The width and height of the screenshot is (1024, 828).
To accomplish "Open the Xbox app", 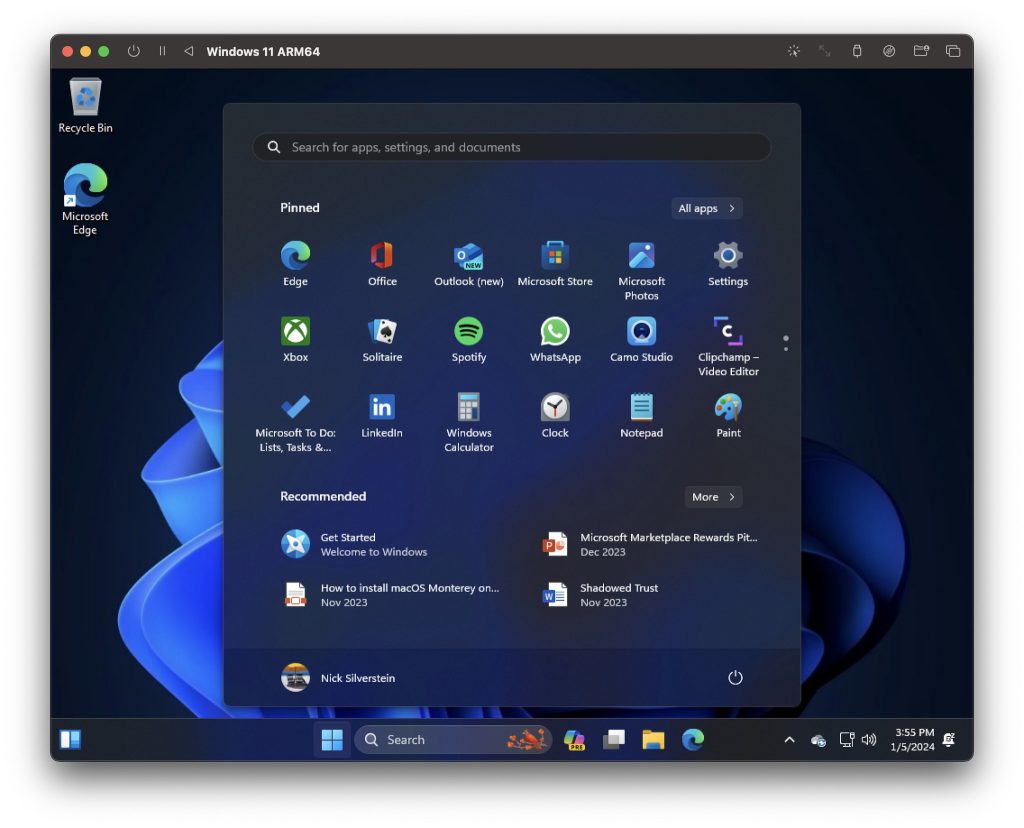I will click(x=295, y=332).
